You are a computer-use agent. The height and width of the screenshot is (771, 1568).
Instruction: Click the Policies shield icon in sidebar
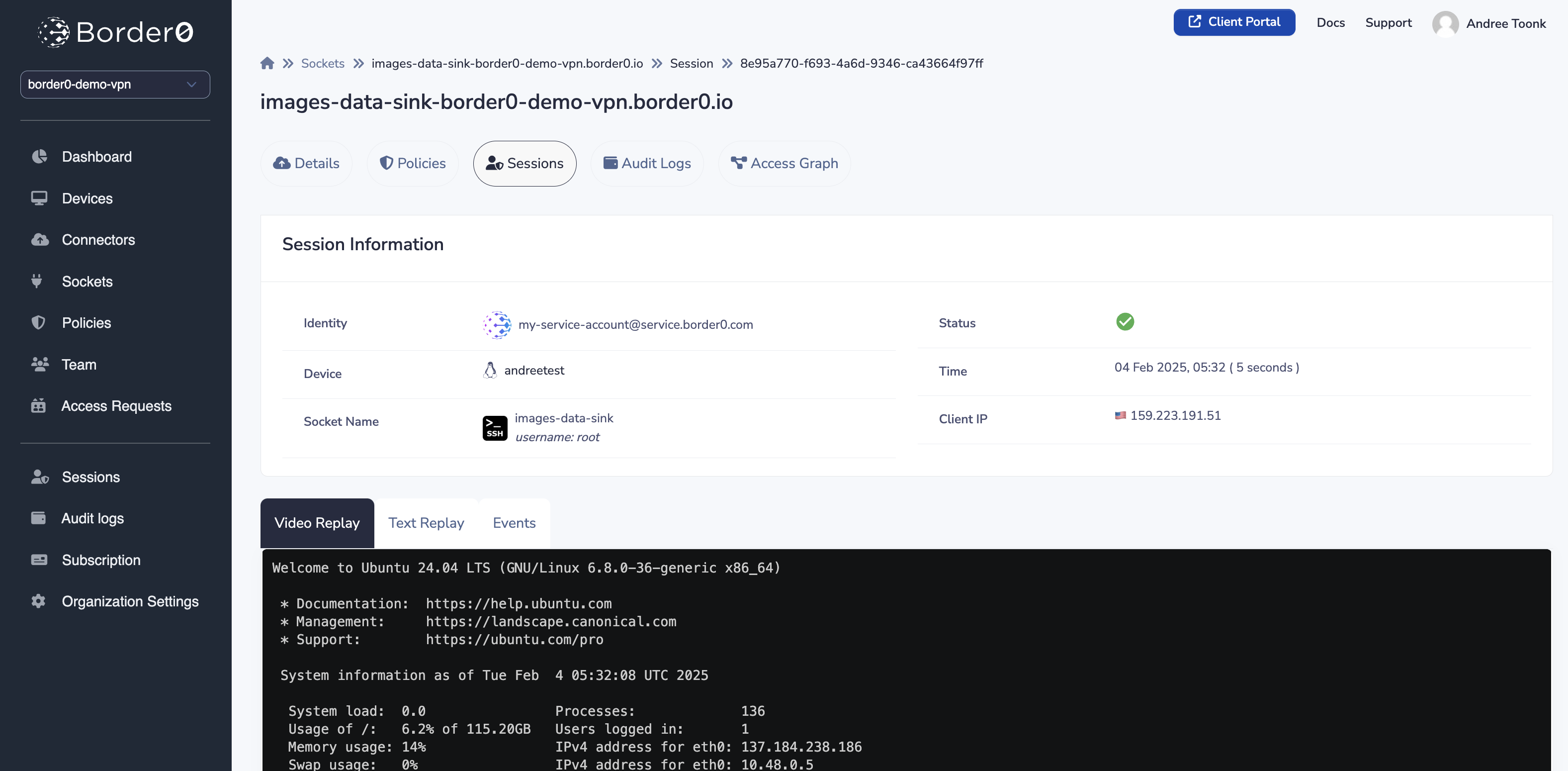click(38, 323)
